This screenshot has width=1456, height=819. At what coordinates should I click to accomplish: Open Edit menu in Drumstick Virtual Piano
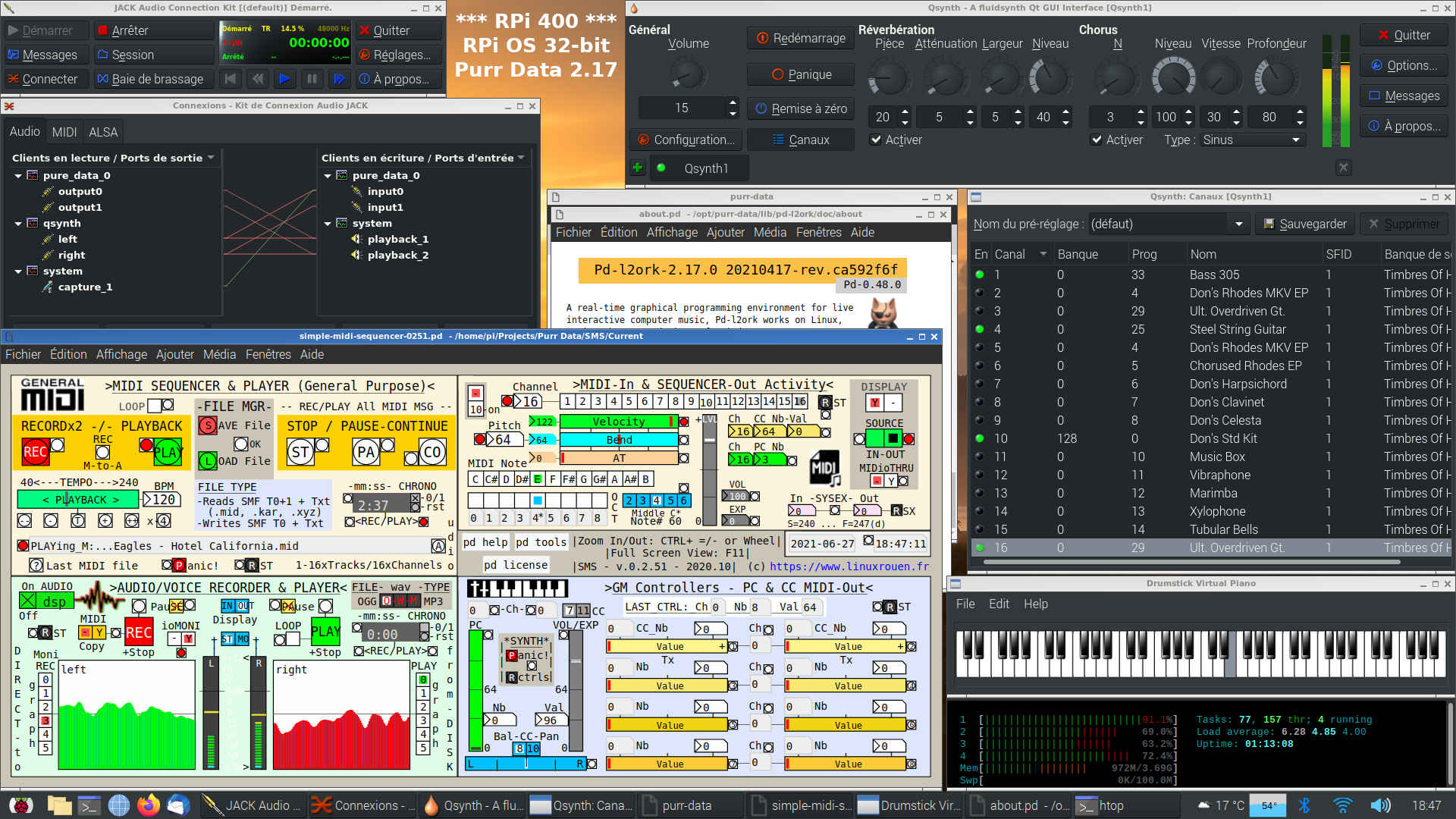(999, 604)
